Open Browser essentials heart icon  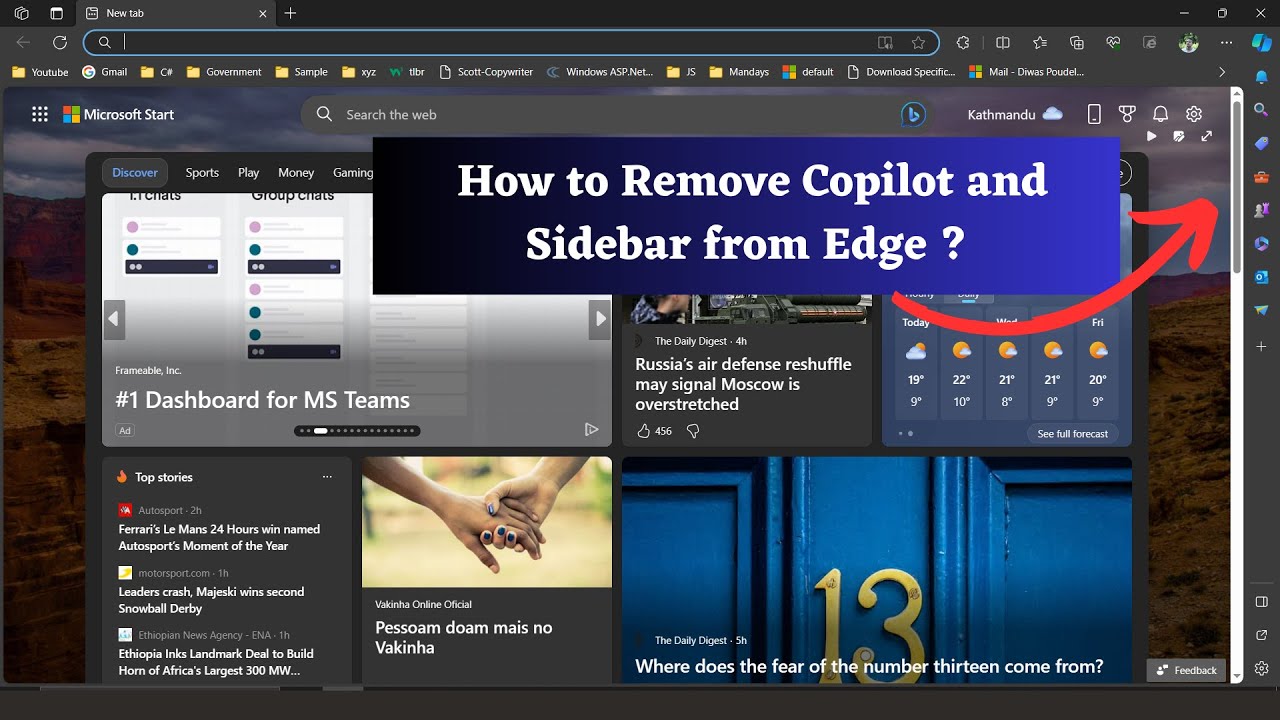click(1113, 42)
